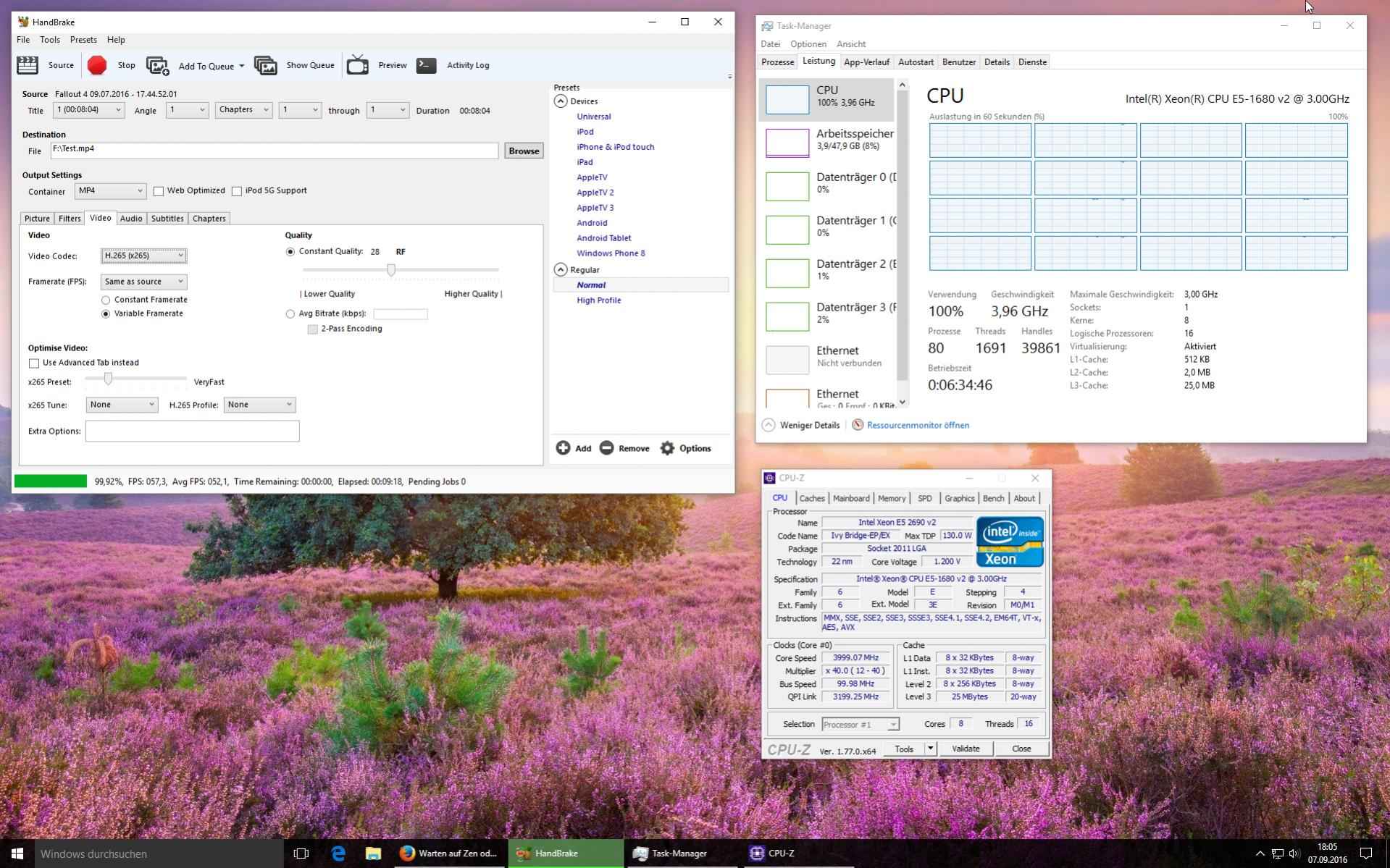The width and height of the screenshot is (1390, 868).
Task: Show hidden system tray icons
Action: point(1260,854)
